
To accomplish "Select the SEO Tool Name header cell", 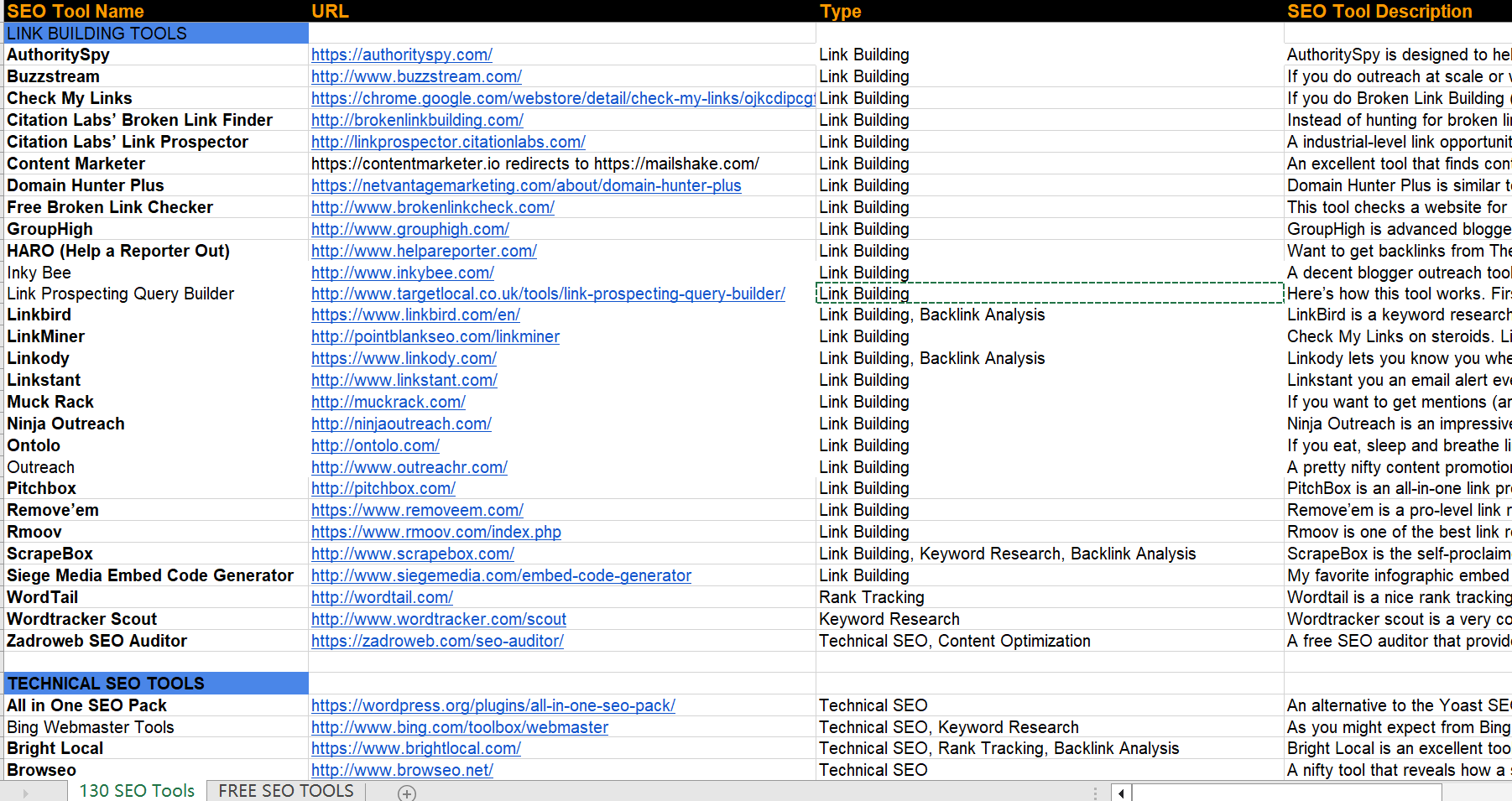I will pos(156,11).
